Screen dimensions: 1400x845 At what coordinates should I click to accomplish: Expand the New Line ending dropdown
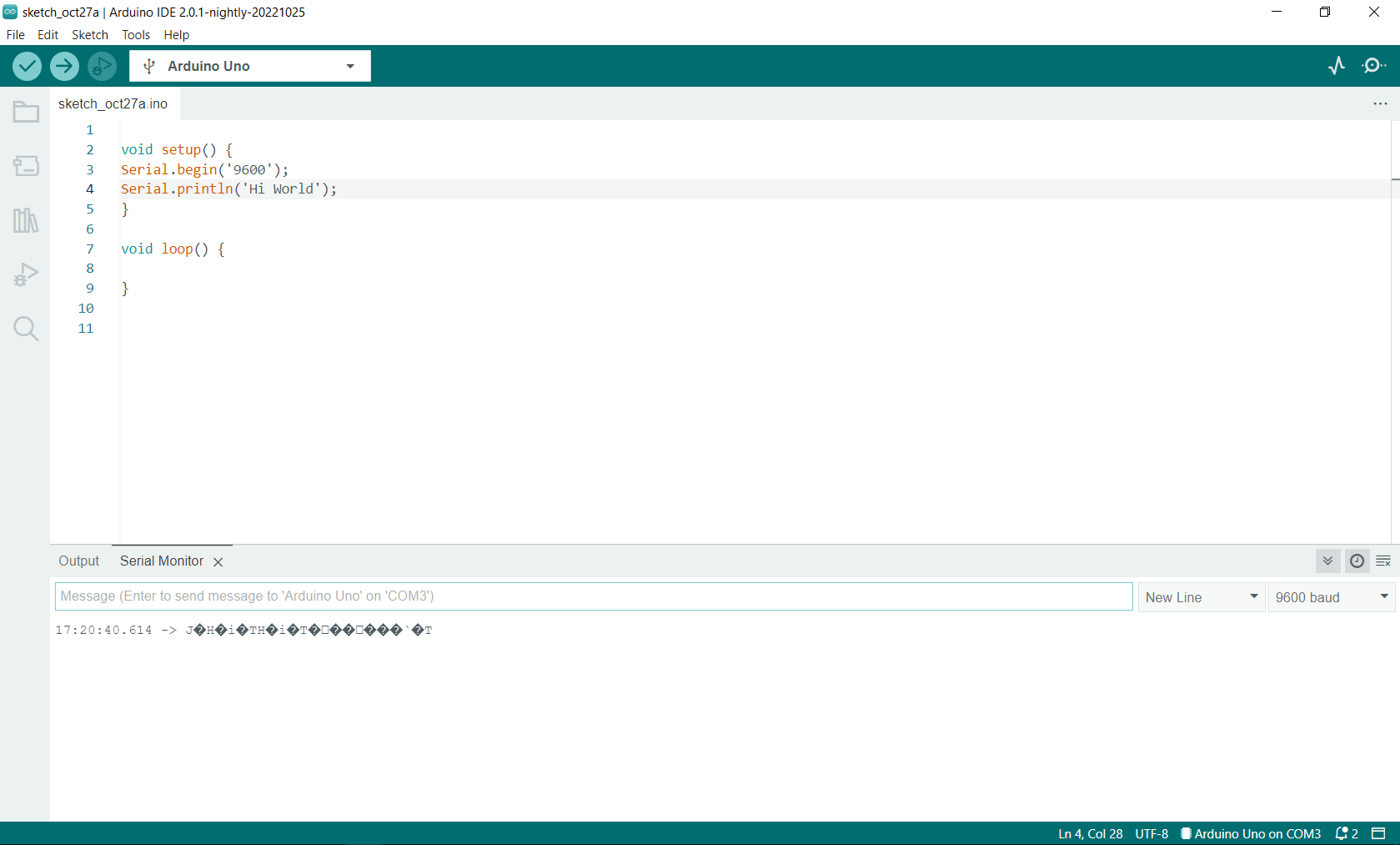coord(1202,597)
